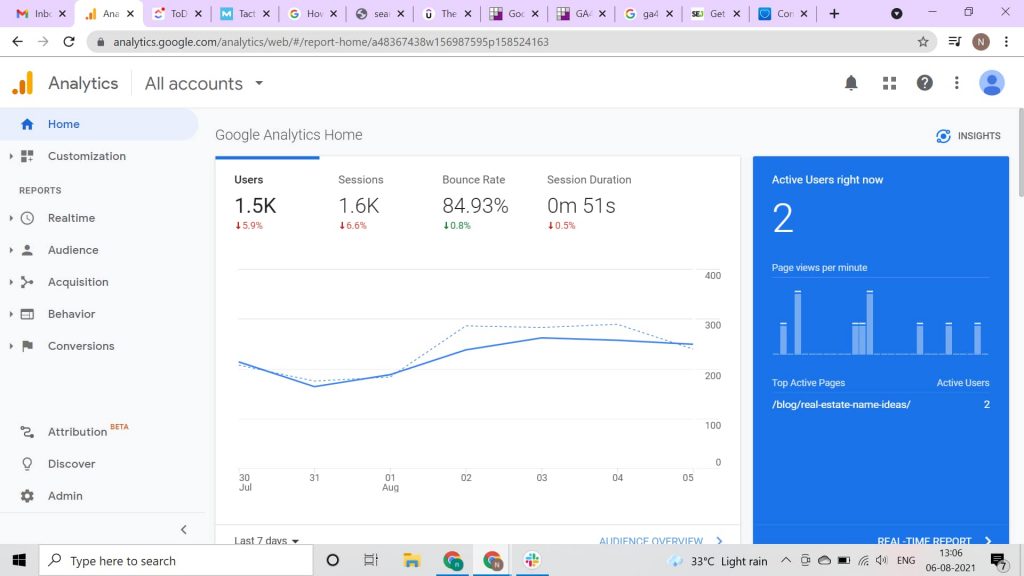Click the Home house icon in sidebar
This screenshot has width=1024, height=576.
point(27,124)
